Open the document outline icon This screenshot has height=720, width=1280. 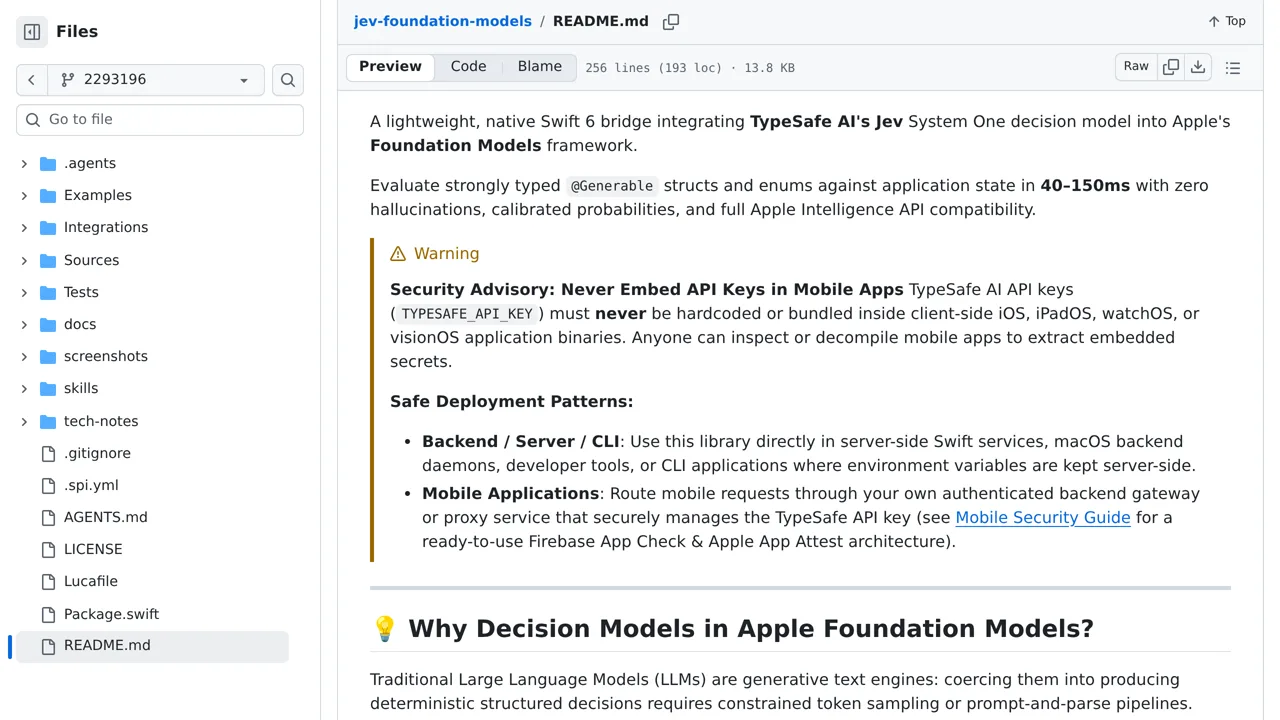point(1233,68)
